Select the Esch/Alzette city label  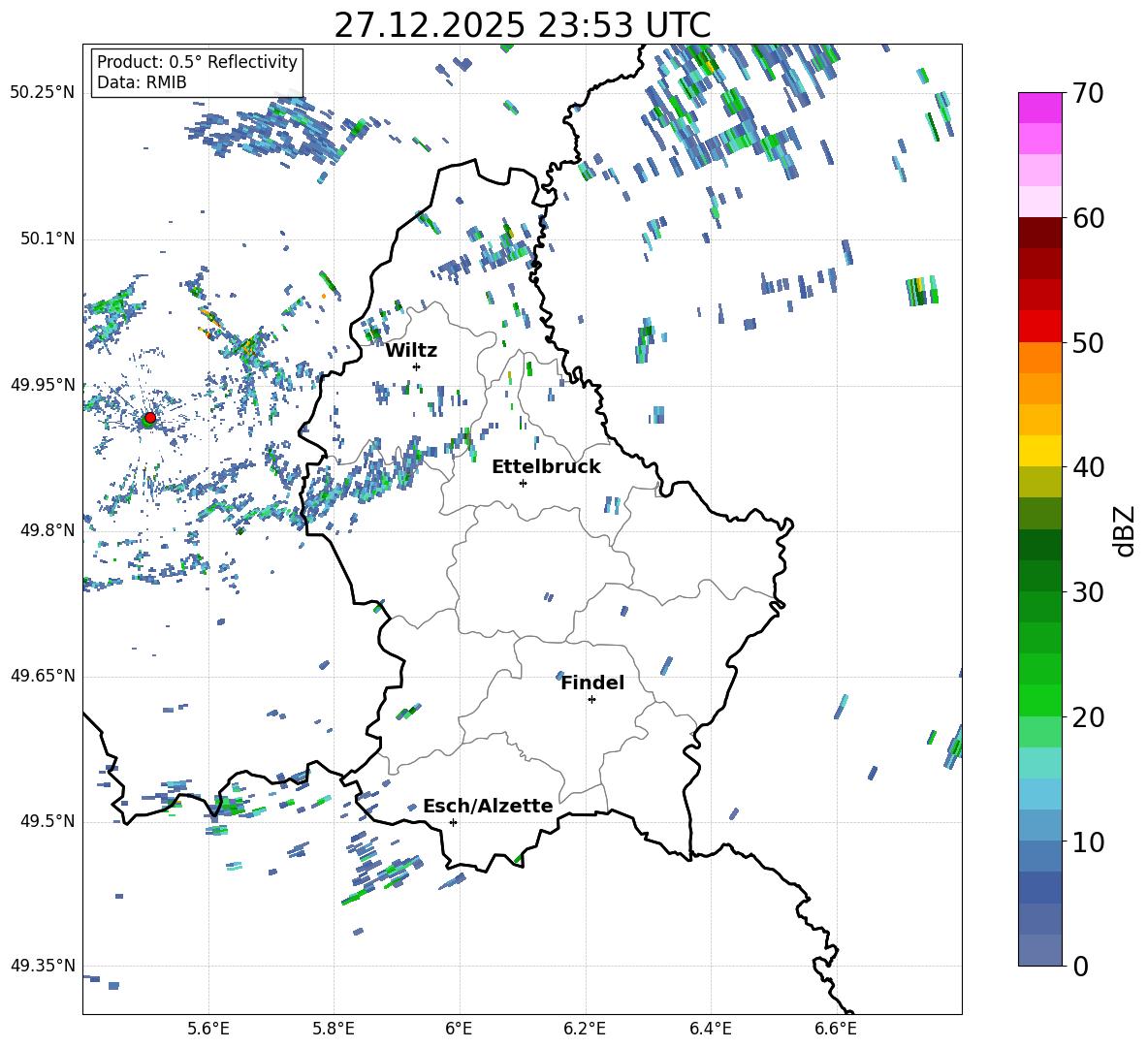point(488,806)
